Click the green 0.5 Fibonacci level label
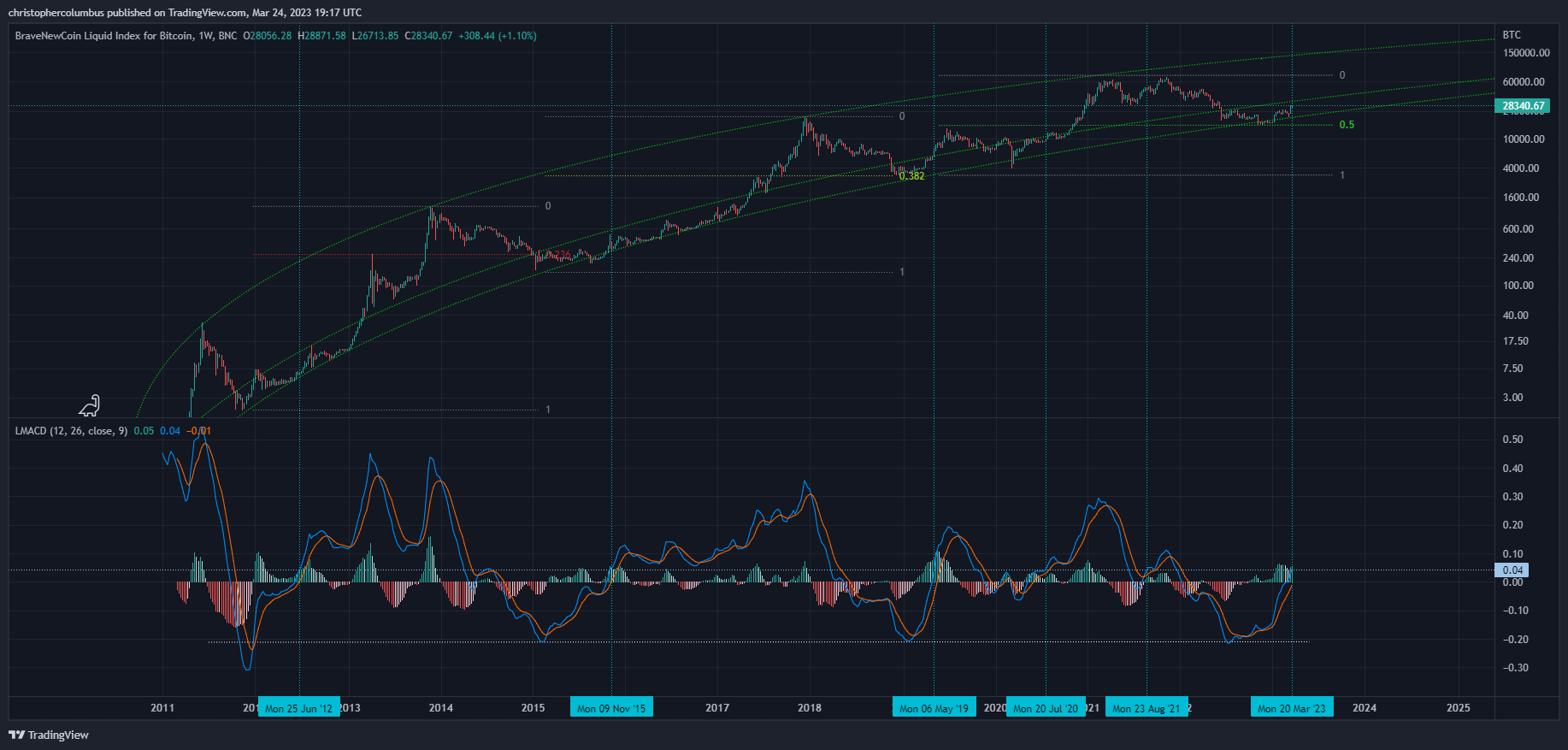The width and height of the screenshot is (1568, 750). point(1347,125)
